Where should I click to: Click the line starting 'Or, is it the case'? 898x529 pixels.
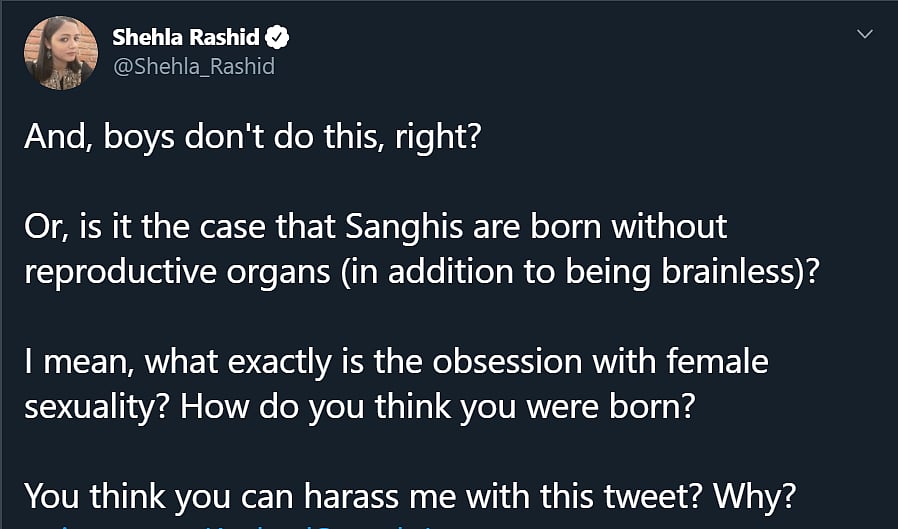coord(375,226)
